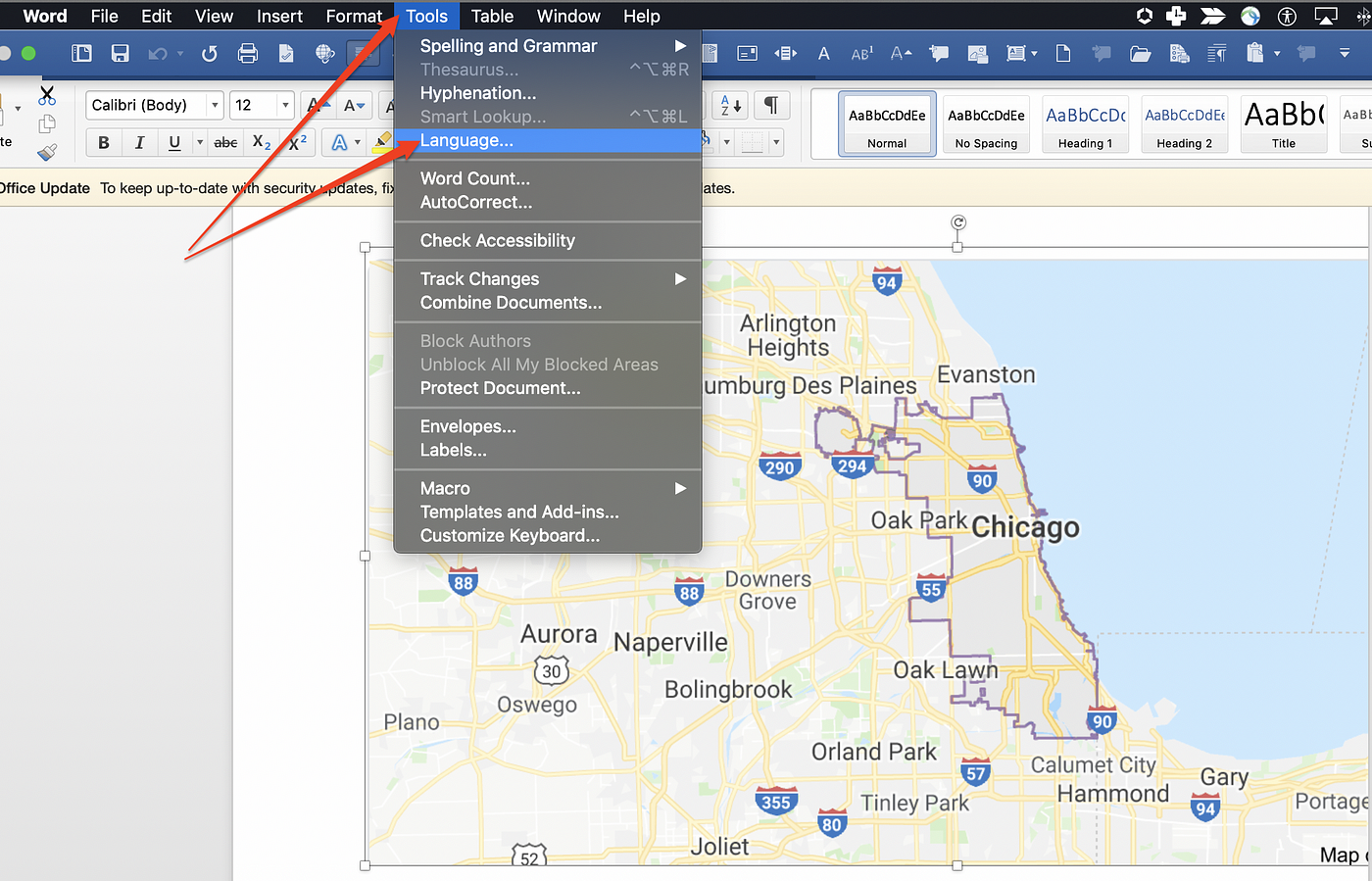Click the Undo arrow icon
1372x881 pixels.
pos(157,53)
